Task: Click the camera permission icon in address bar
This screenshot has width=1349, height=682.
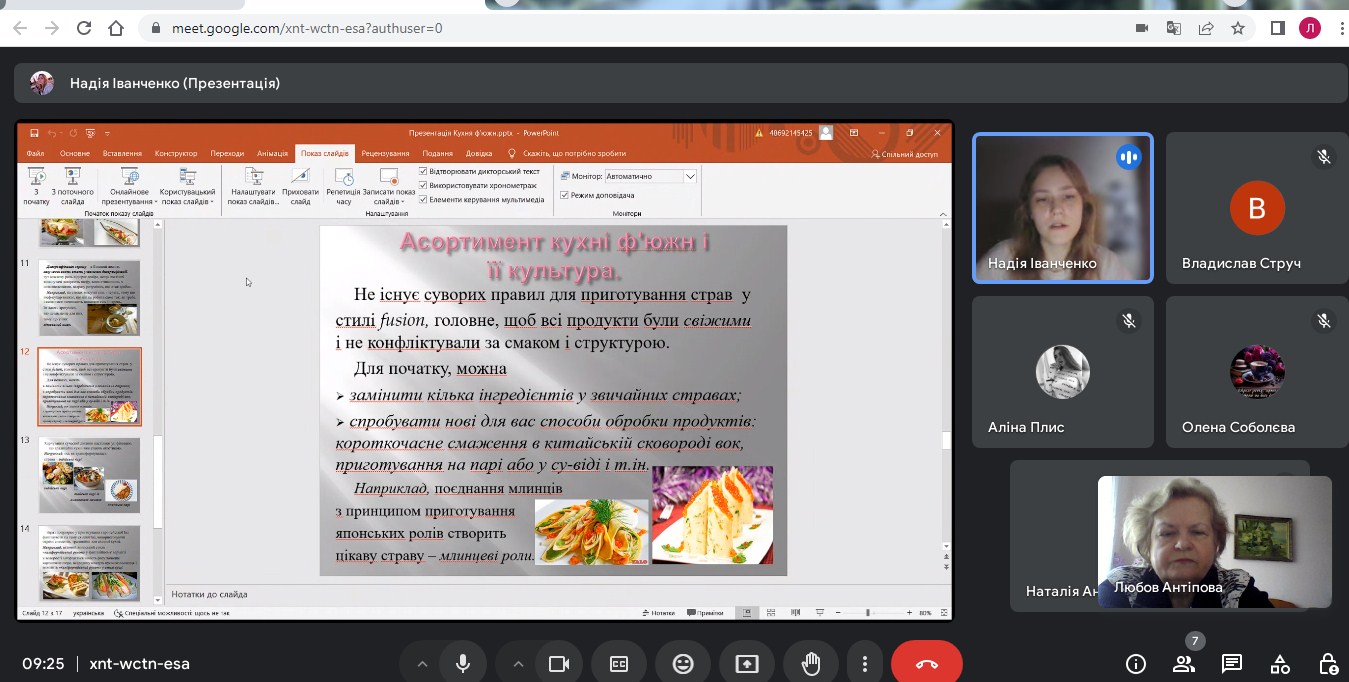Action: point(1144,28)
